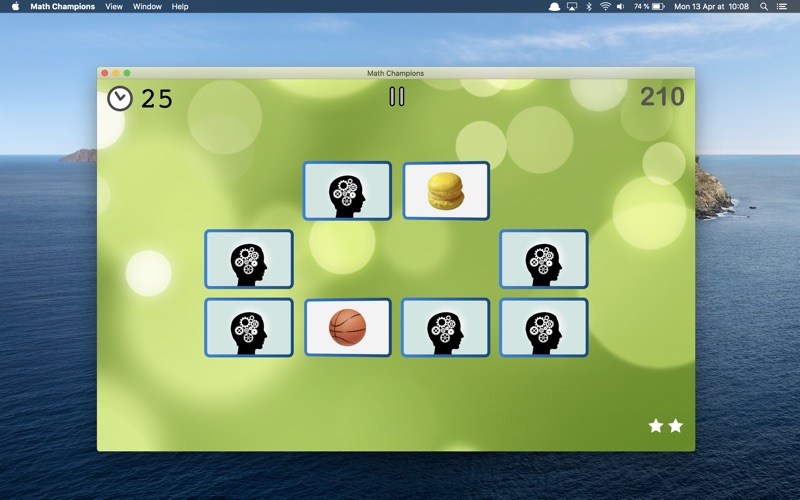The width and height of the screenshot is (800, 500).
Task: Flip the face-down card left of the macaron
Action: [347, 191]
